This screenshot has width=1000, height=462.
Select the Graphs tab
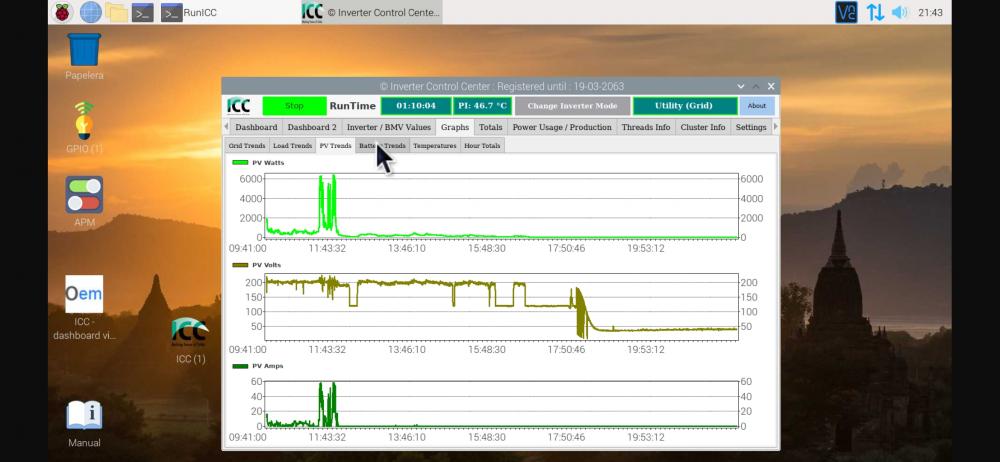point(455,127)
